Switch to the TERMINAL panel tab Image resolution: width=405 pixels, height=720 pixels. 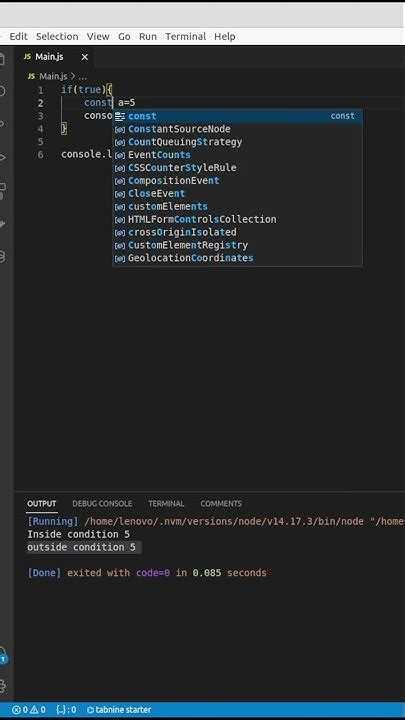click(166, 504)
